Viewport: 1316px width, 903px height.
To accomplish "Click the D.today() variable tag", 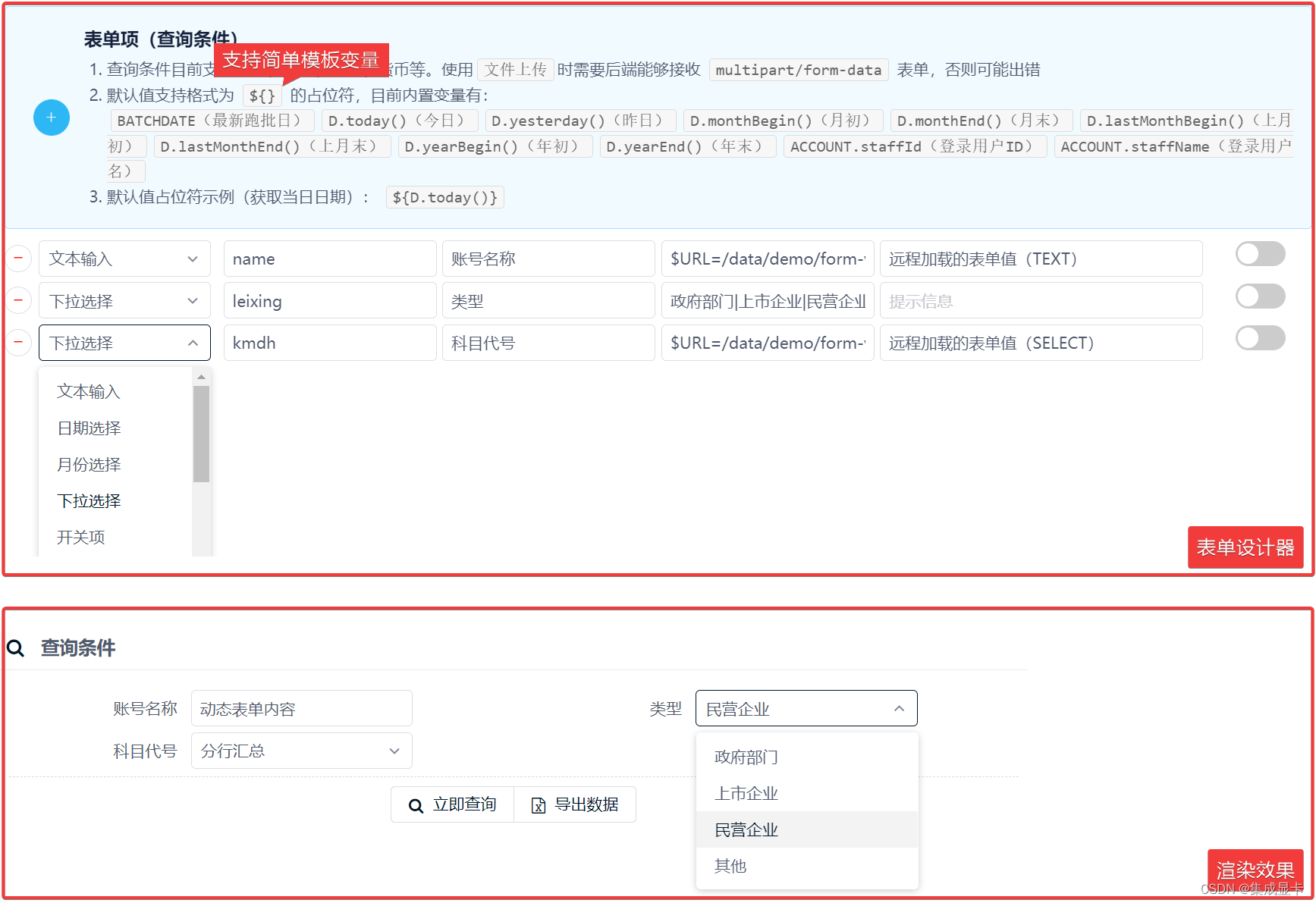I will coord(400,121).
